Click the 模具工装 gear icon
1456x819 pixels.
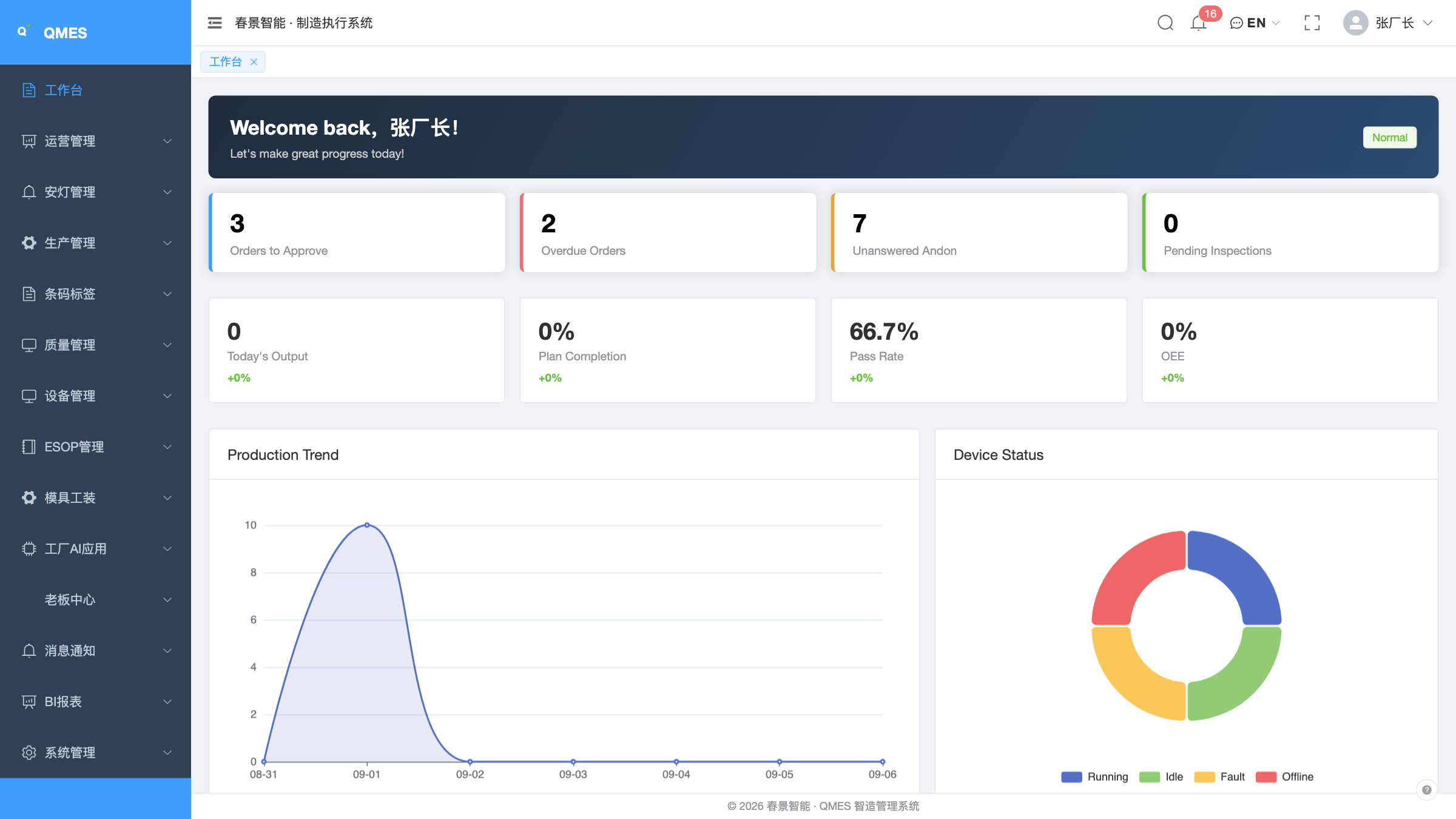(29, 498)
